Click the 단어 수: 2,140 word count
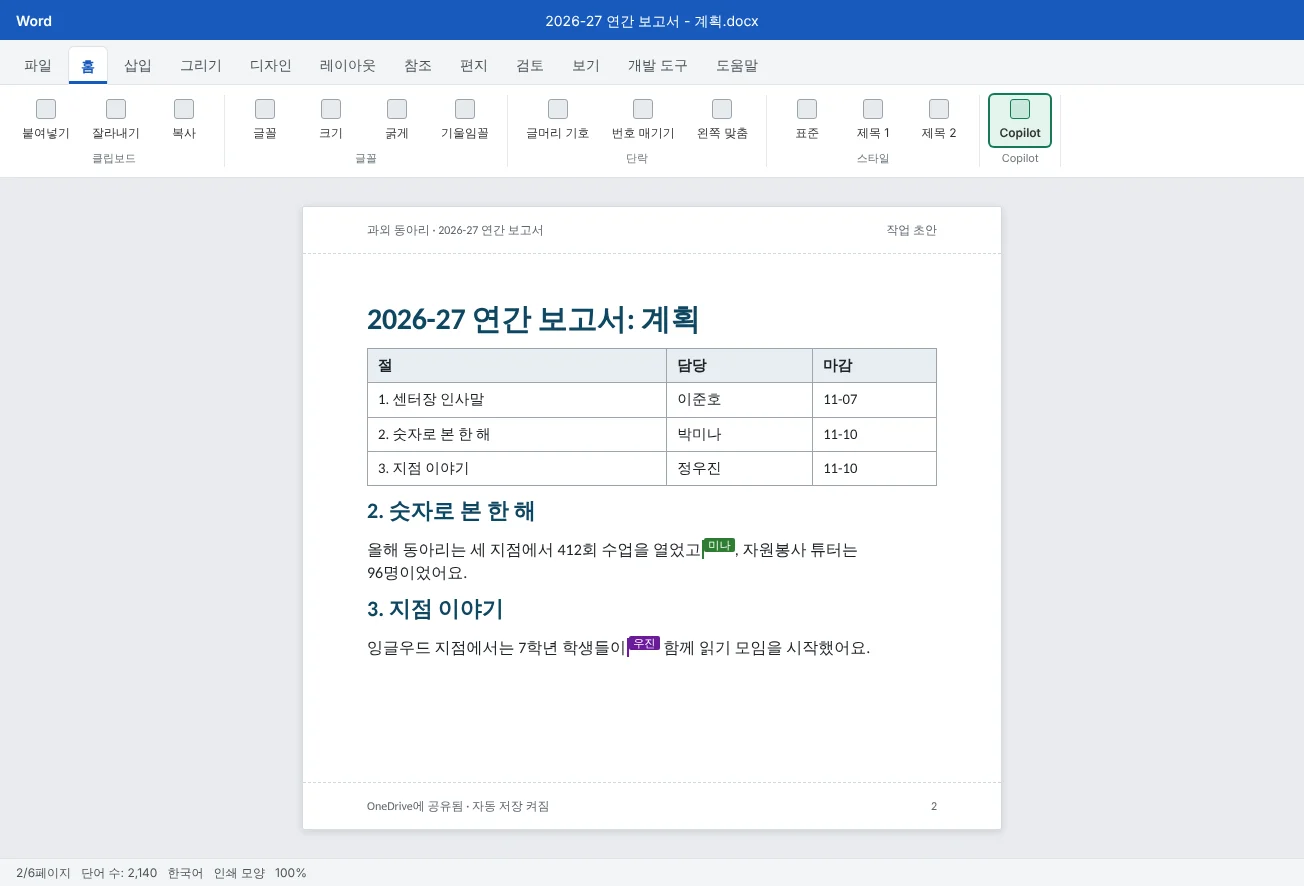This screenshot has width=1304, height=886. (x=119, y=873)
